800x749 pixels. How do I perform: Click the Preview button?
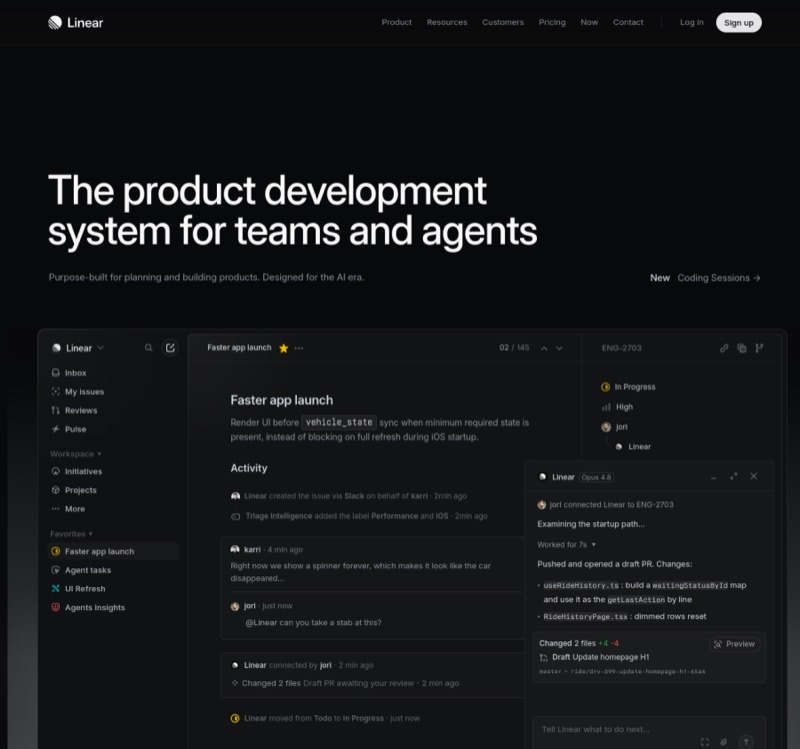pos(735,644)
